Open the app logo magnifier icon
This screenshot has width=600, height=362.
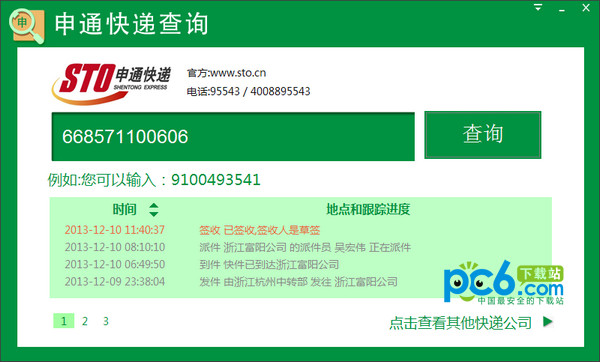pyautogui.click(x=27, y=26)
